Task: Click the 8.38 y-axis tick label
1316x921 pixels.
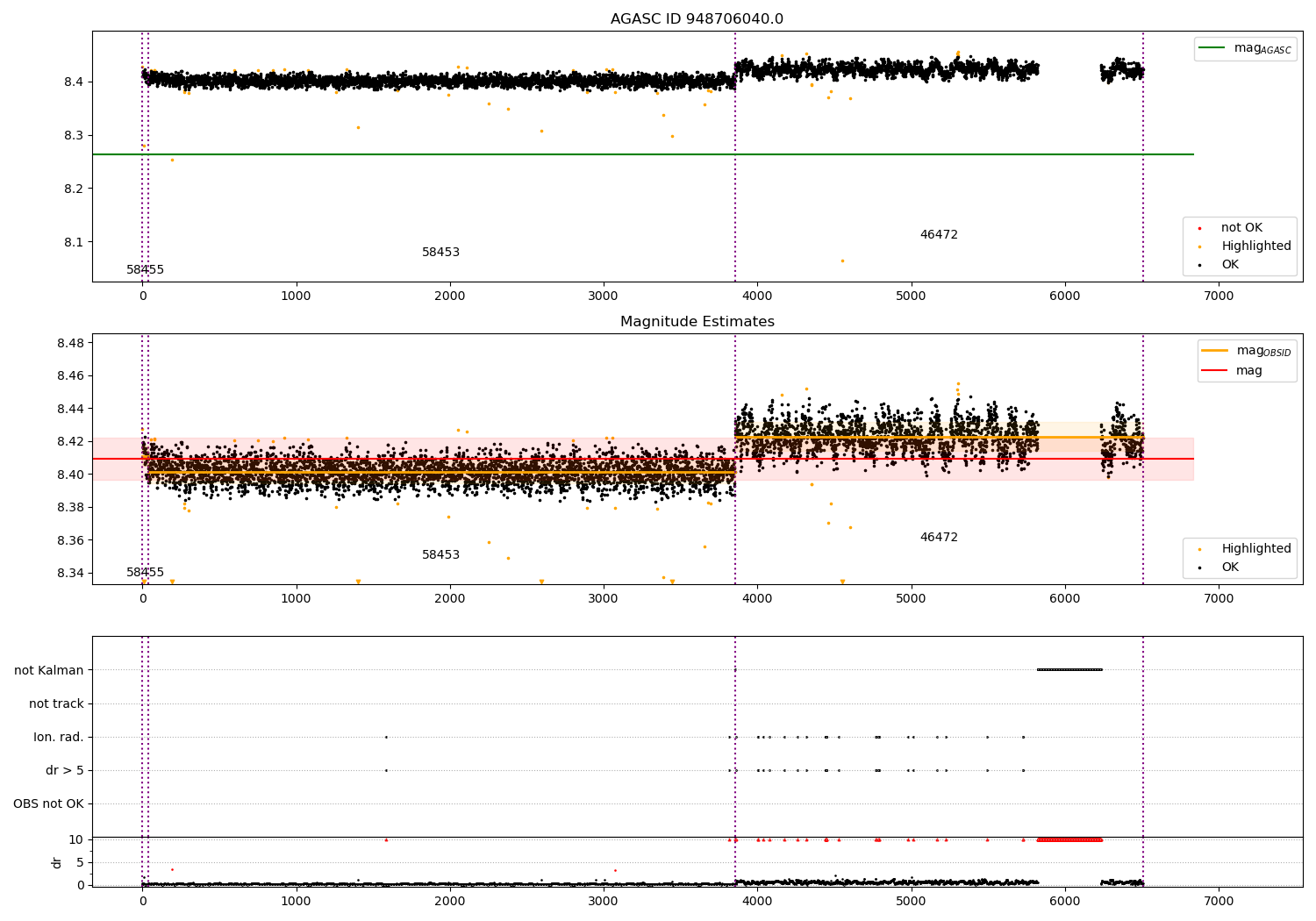Action: 70,507
